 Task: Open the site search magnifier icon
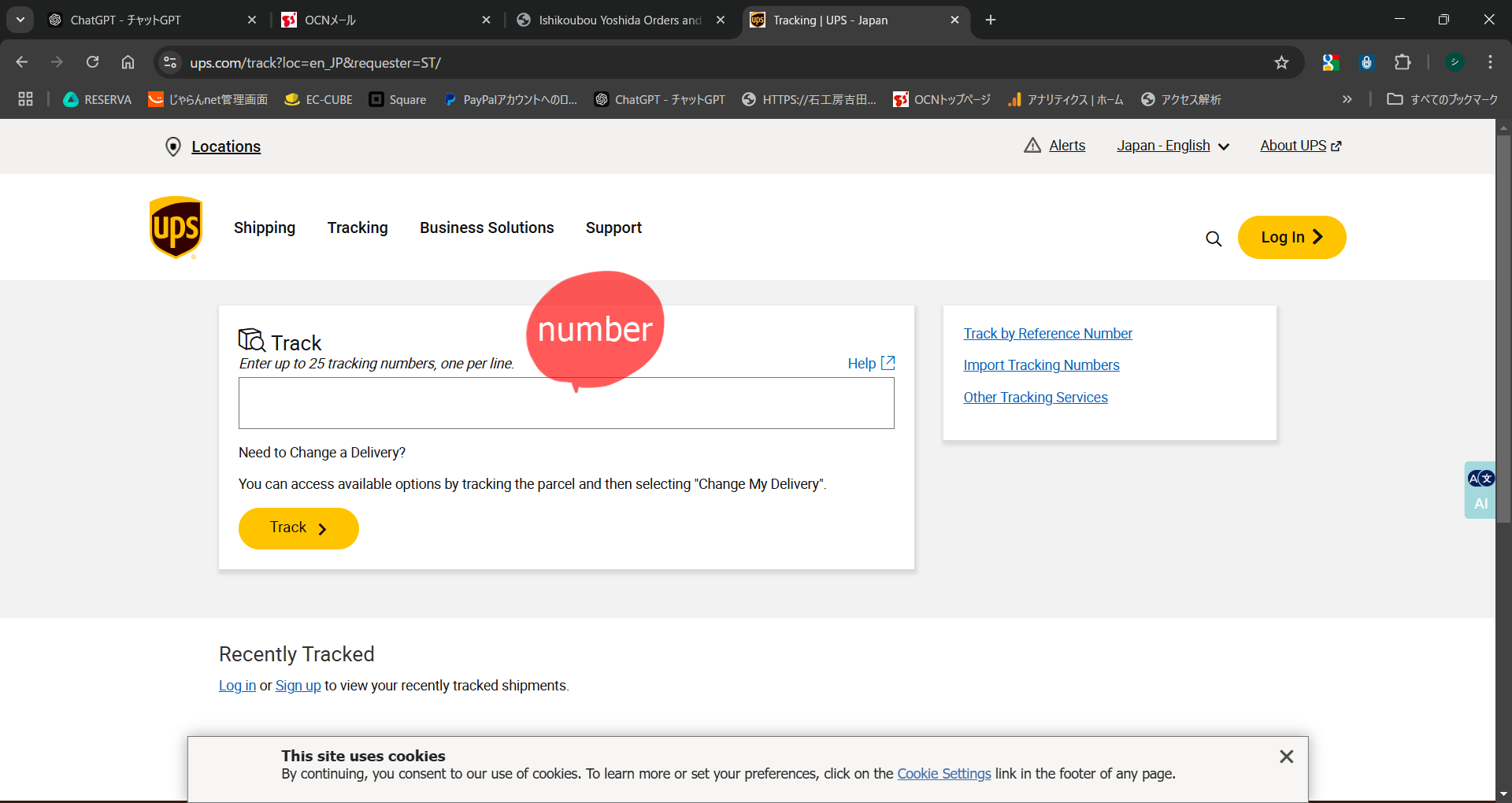tap(1214, 239)
